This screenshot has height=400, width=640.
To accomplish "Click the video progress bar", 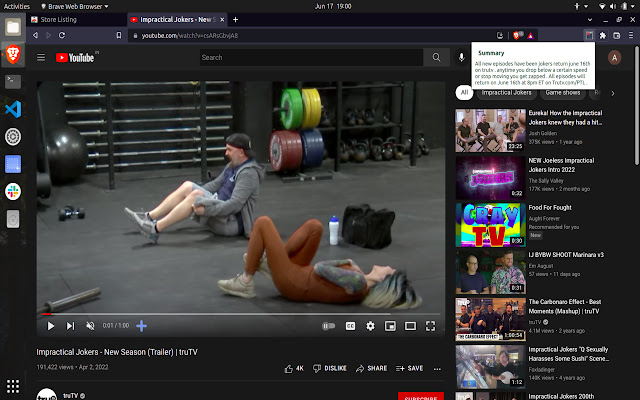I will point(240,314).
